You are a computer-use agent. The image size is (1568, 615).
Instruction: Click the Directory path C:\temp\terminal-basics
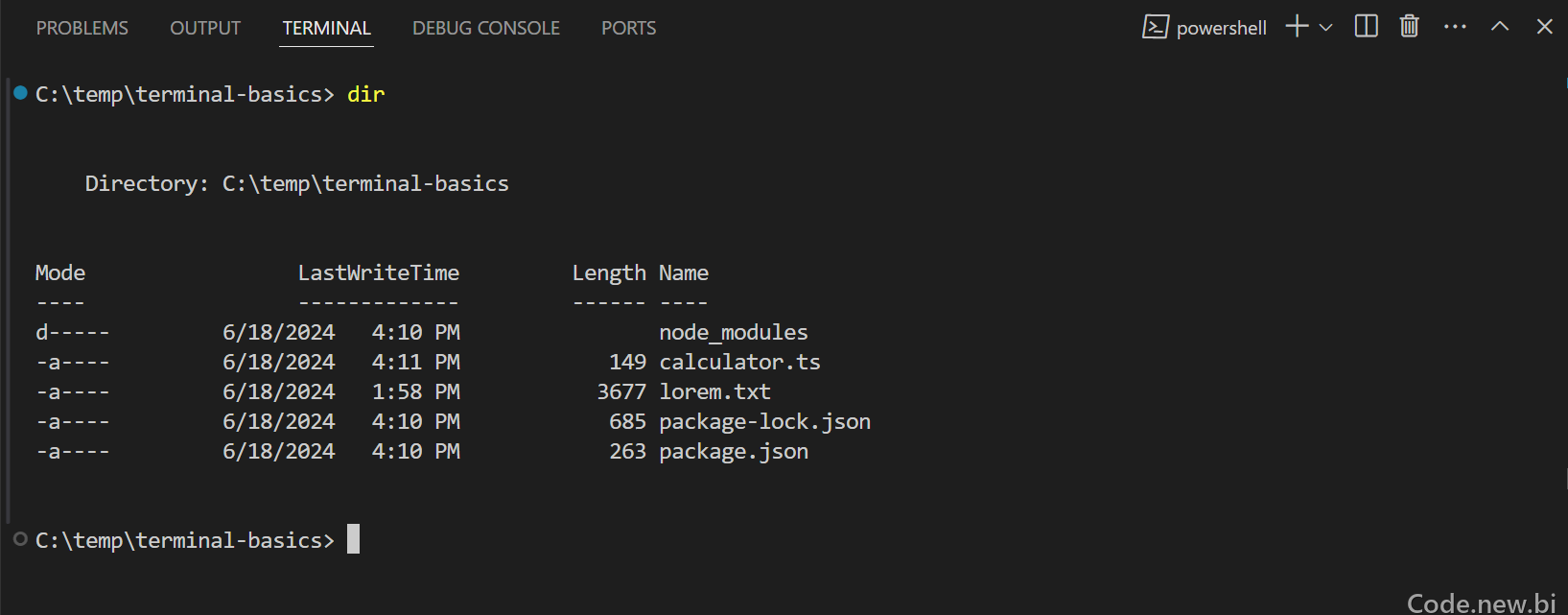pyautogui.click(x=365, y=183)
